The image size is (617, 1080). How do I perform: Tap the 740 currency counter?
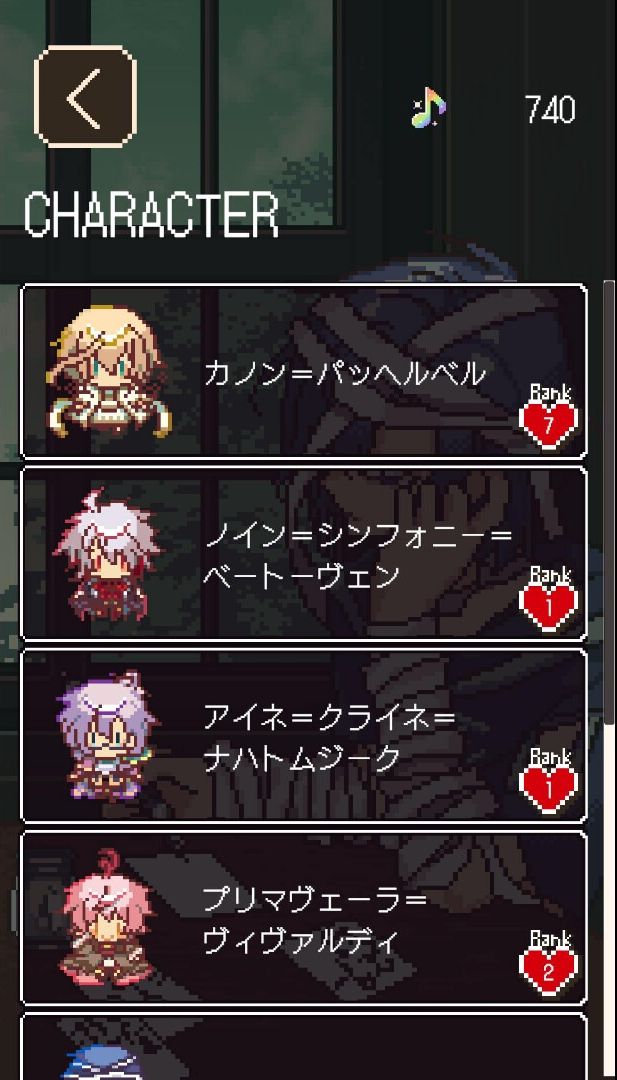tap(550, 110)
